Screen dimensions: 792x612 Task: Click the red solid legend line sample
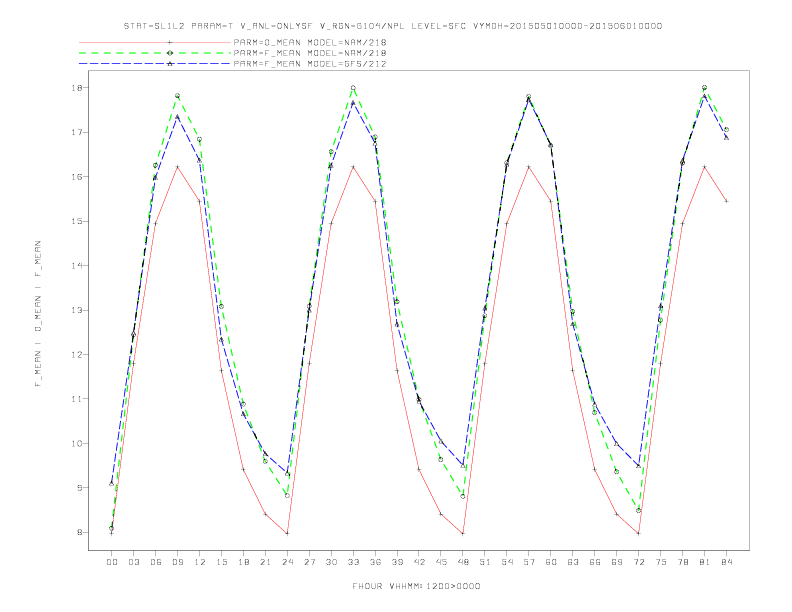(155, 42)
